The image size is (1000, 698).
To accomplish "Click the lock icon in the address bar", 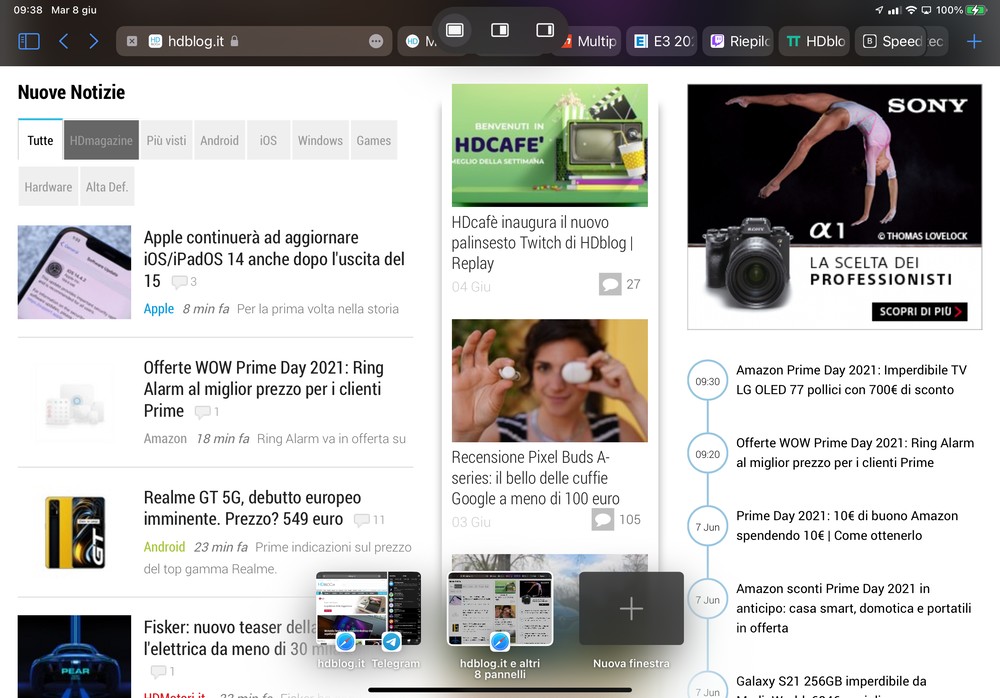I will click(x=235, y=41).
